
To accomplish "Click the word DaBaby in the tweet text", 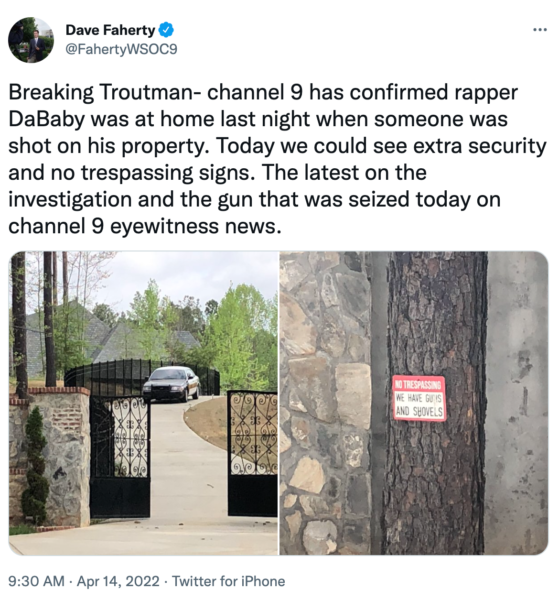I will coord(46,119).
